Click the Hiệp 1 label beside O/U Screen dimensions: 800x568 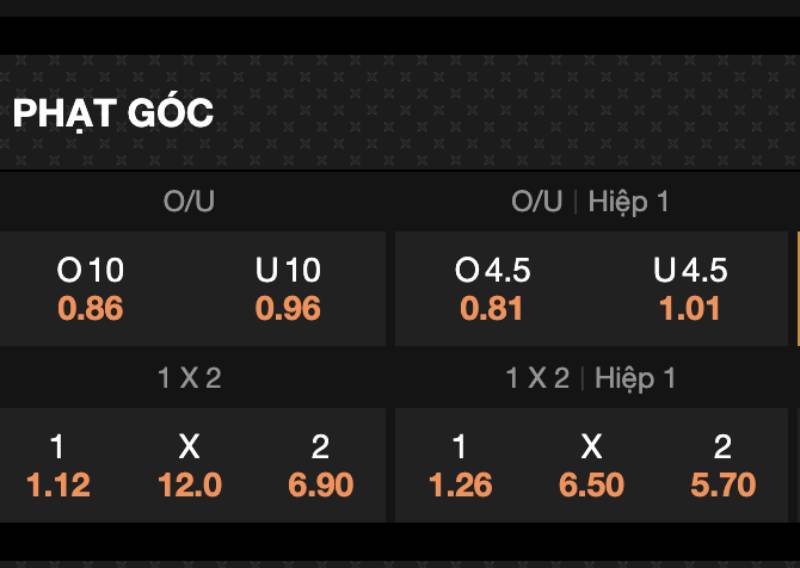(628, 202)
